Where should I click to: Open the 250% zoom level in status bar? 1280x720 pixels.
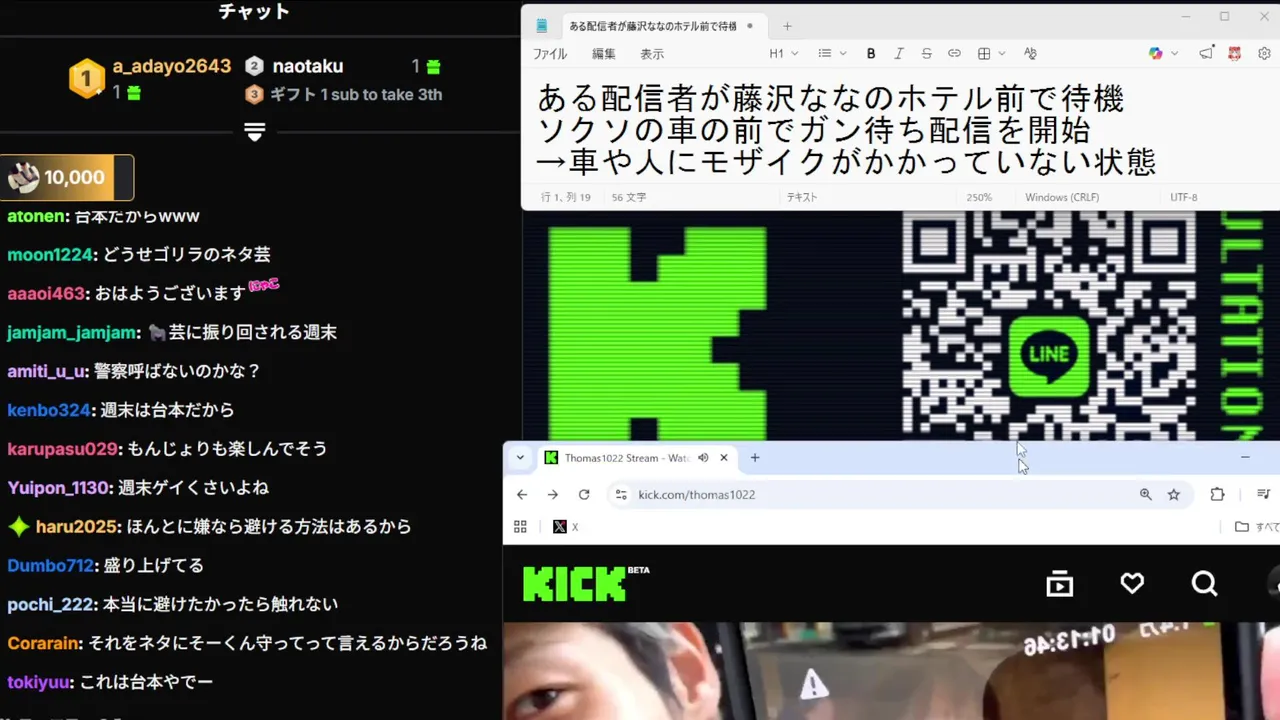[978, 197]
